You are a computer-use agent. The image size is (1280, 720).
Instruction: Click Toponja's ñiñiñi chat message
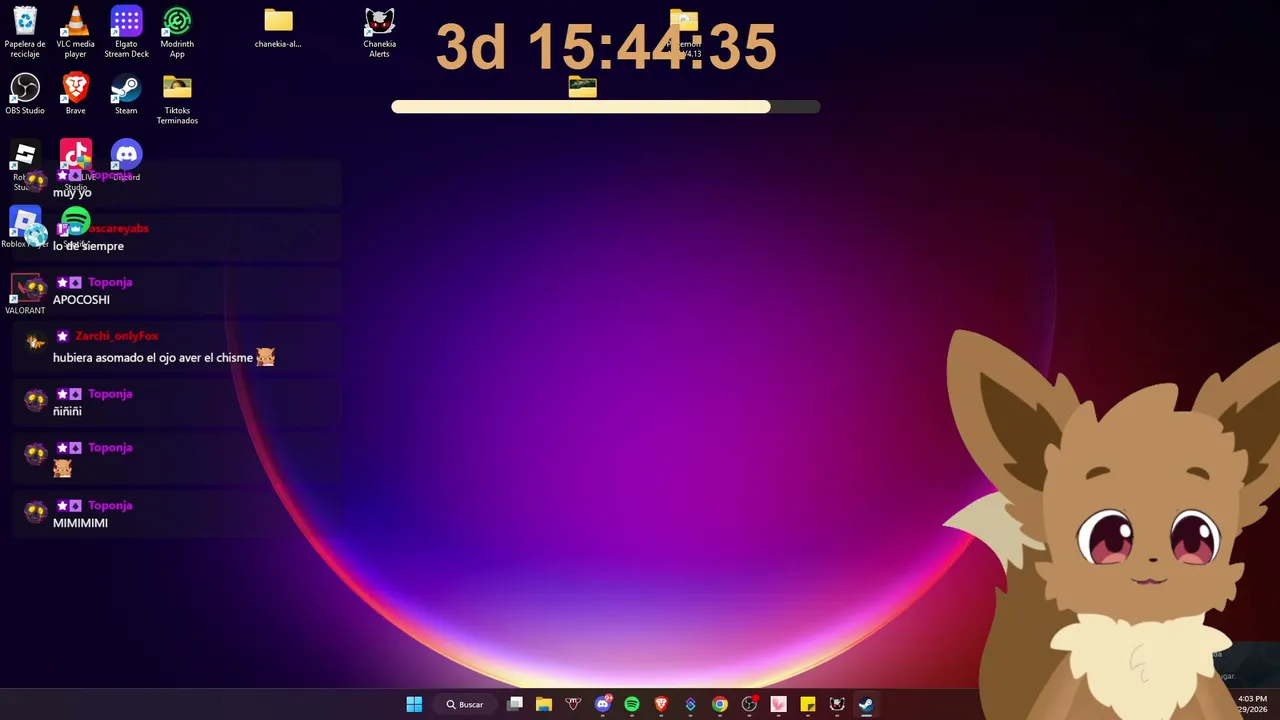(67, 411)
